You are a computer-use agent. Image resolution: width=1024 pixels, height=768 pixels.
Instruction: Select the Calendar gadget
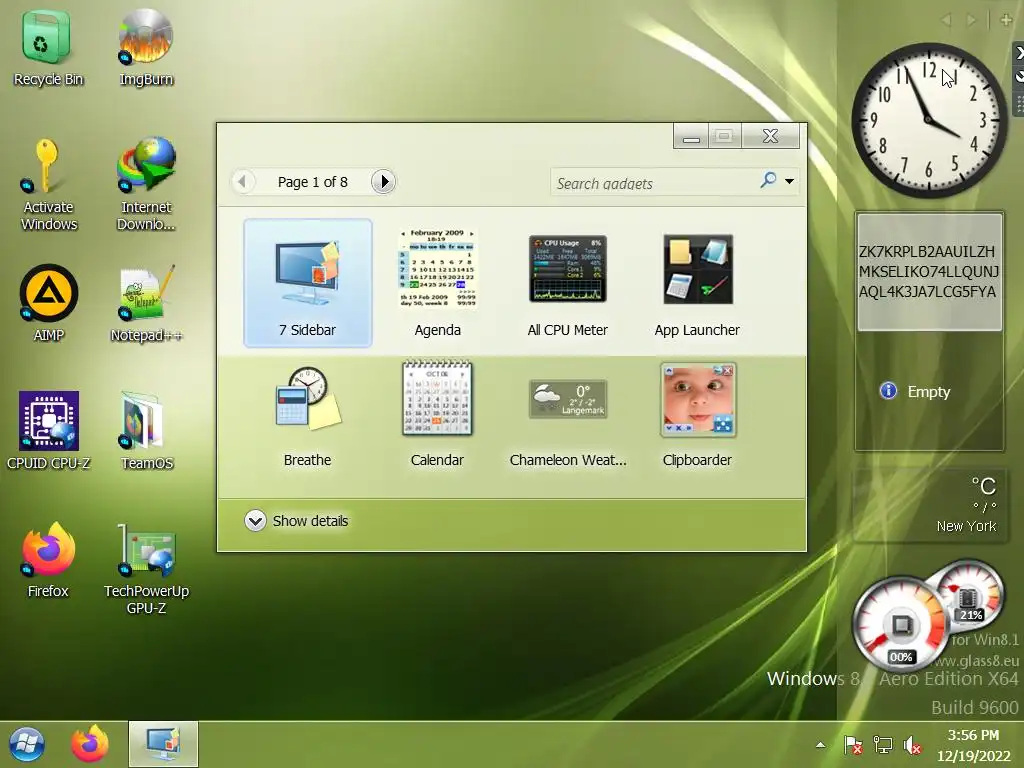point(437,414)
